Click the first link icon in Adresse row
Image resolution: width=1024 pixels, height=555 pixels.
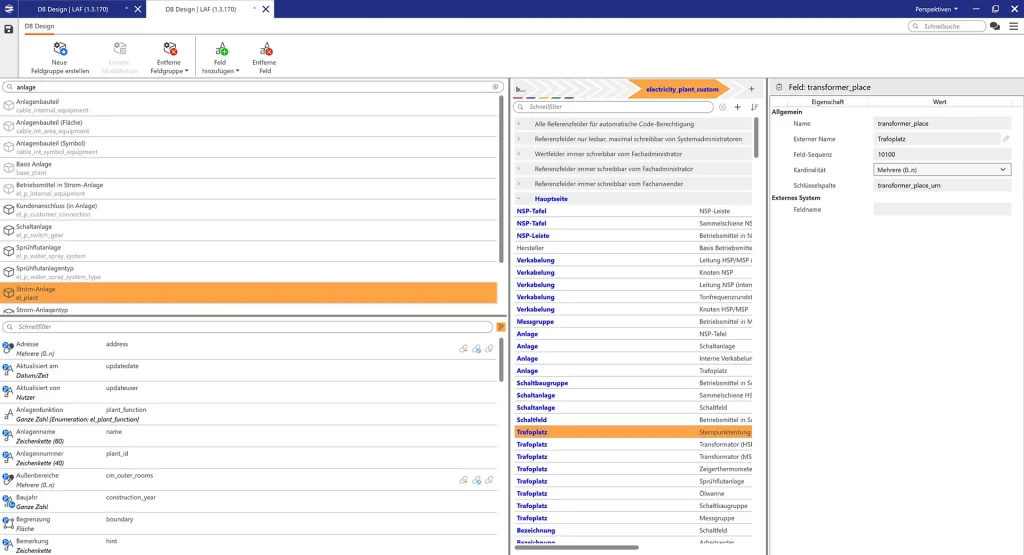click(463, 349)
